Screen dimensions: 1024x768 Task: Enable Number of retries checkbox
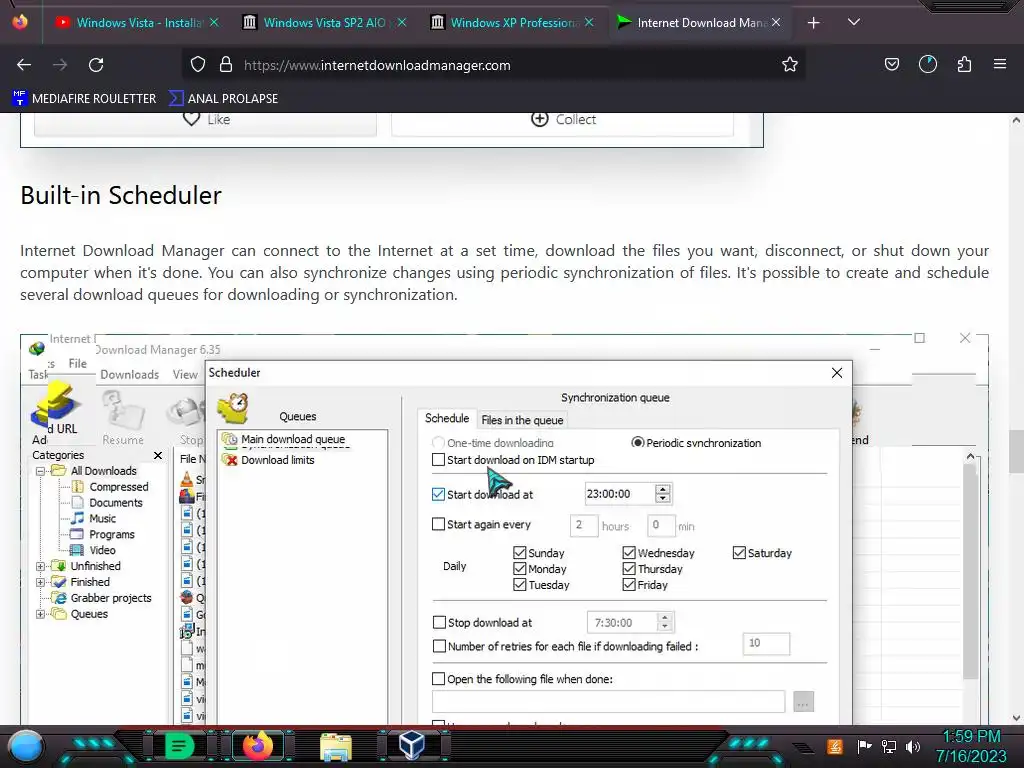pyautogui.click(x=439, y=647)
